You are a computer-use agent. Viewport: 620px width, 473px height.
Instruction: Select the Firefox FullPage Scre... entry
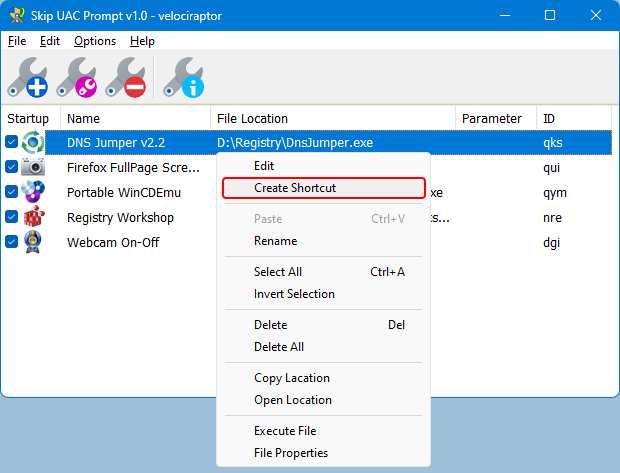[x=133, y=168]
